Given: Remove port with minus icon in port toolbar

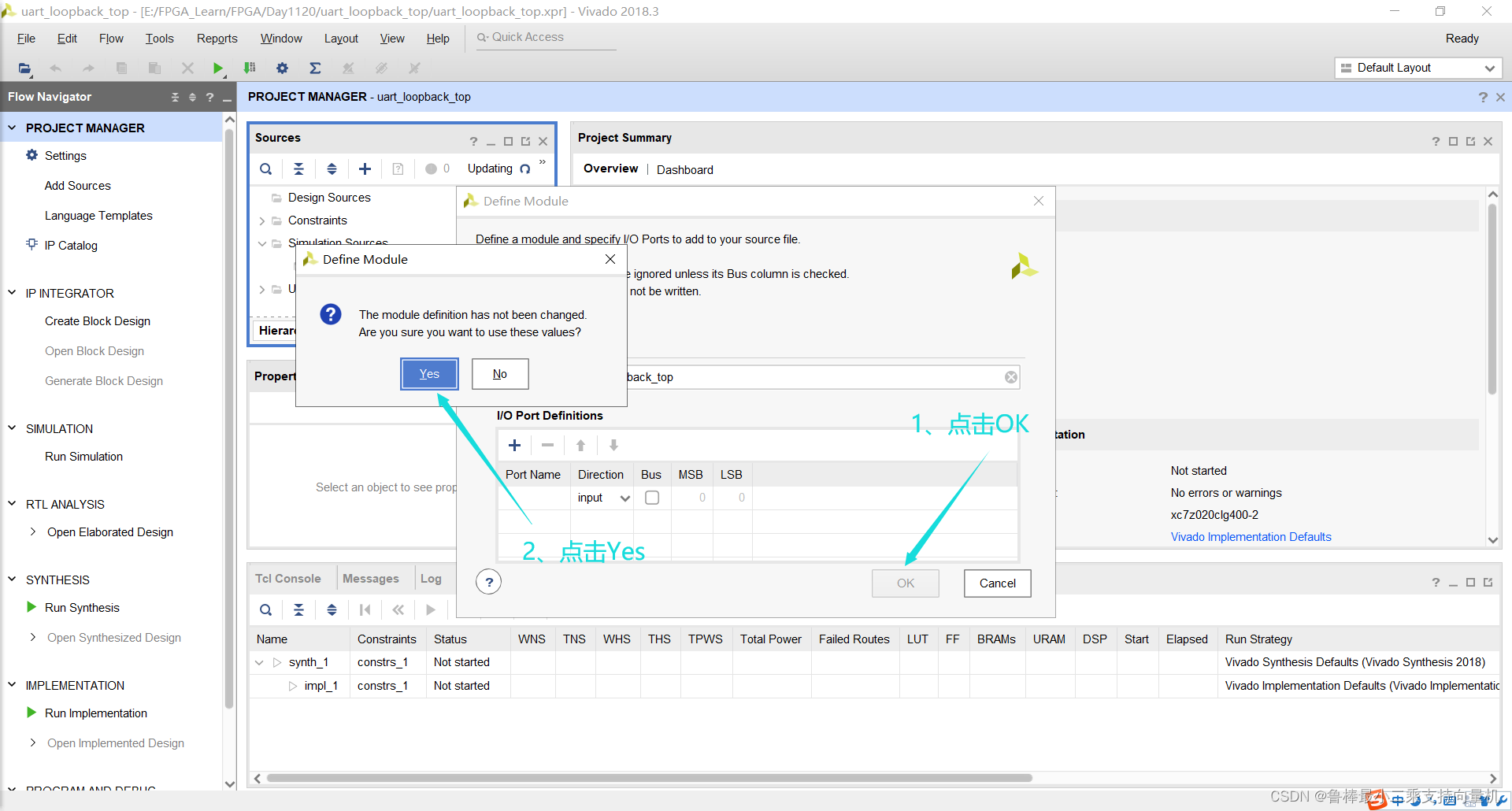Looking at the screenshot, I should coord(547,446).
